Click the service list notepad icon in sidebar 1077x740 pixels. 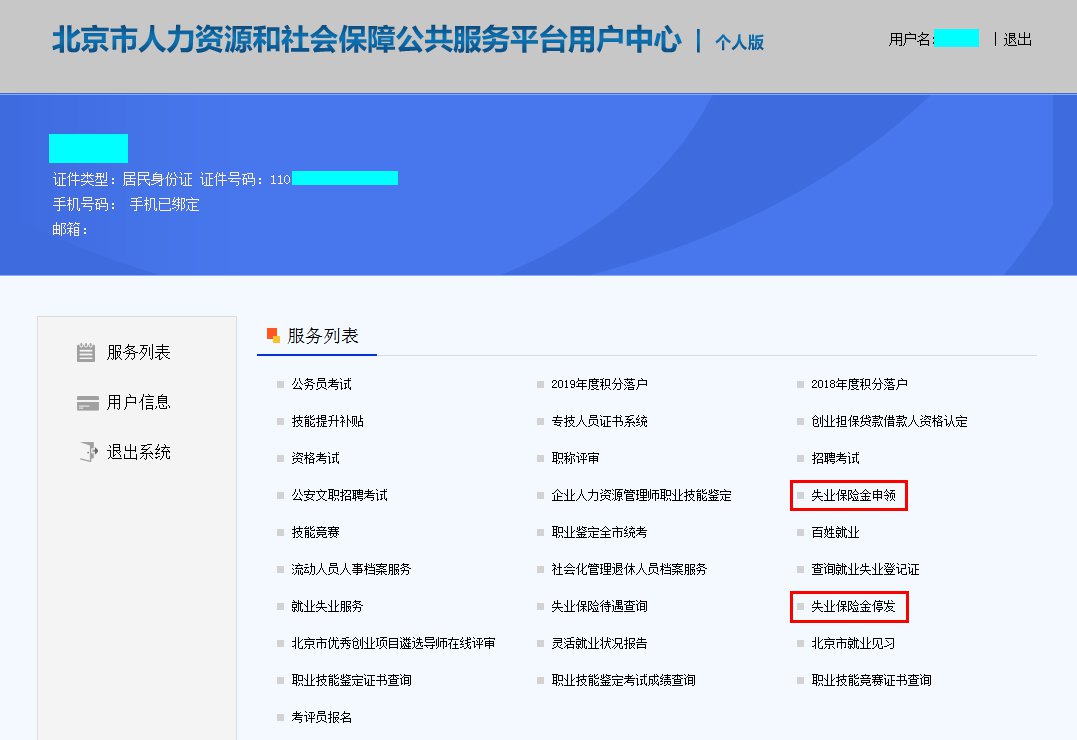click(x=86, y=353)
